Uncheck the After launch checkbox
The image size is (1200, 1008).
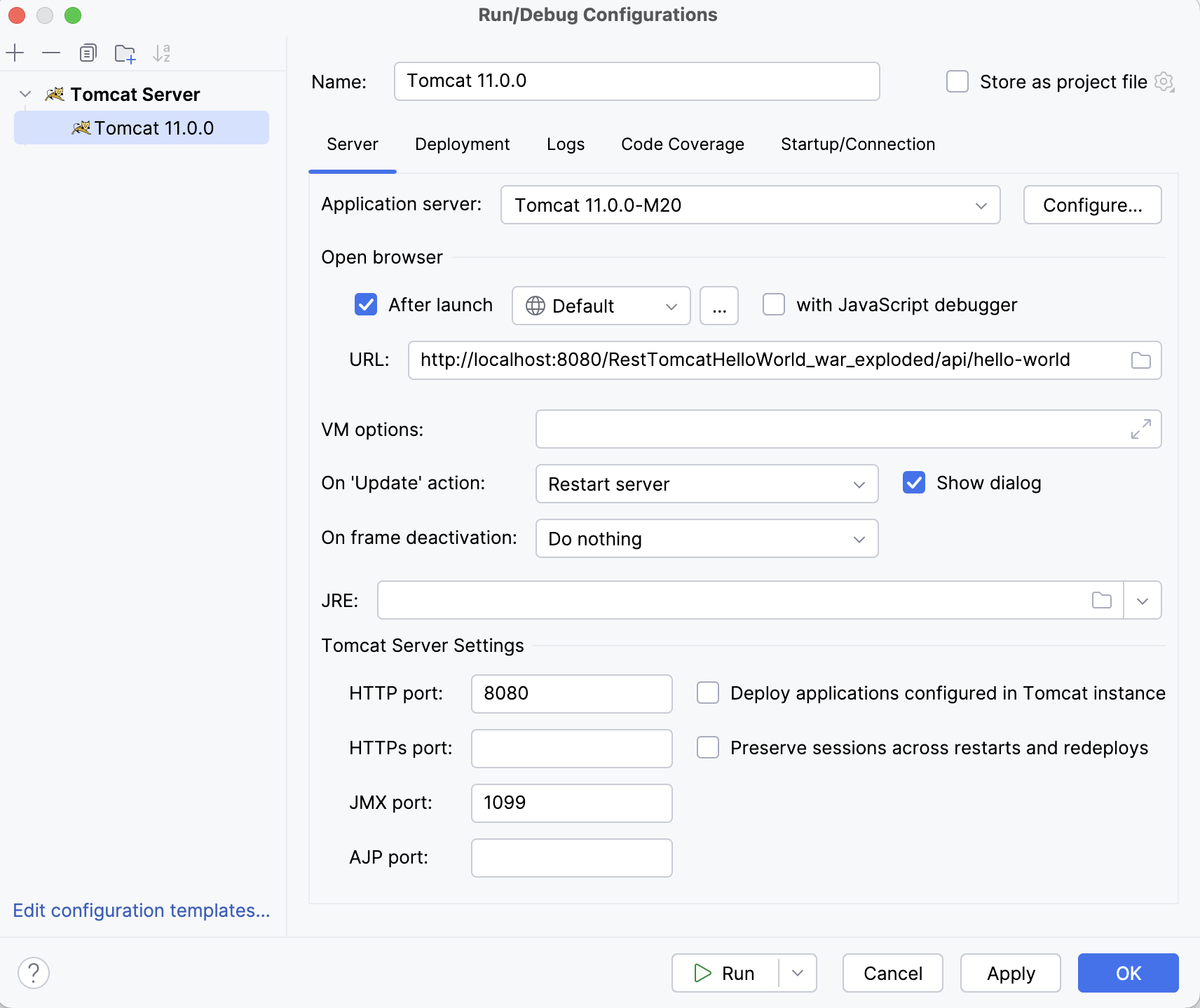click(366, 305)
